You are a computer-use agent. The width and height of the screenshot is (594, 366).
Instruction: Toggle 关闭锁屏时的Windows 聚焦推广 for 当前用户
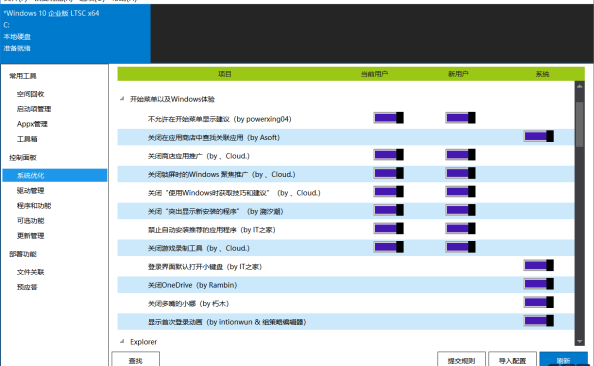click(388, 173)
